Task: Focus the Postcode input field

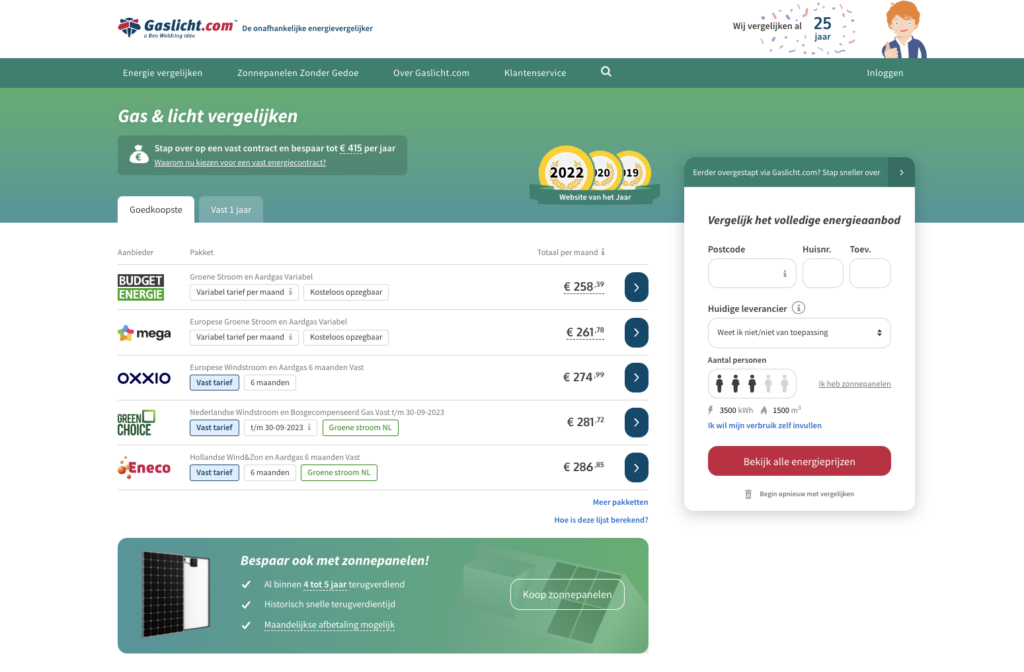Action: point(752,273)
